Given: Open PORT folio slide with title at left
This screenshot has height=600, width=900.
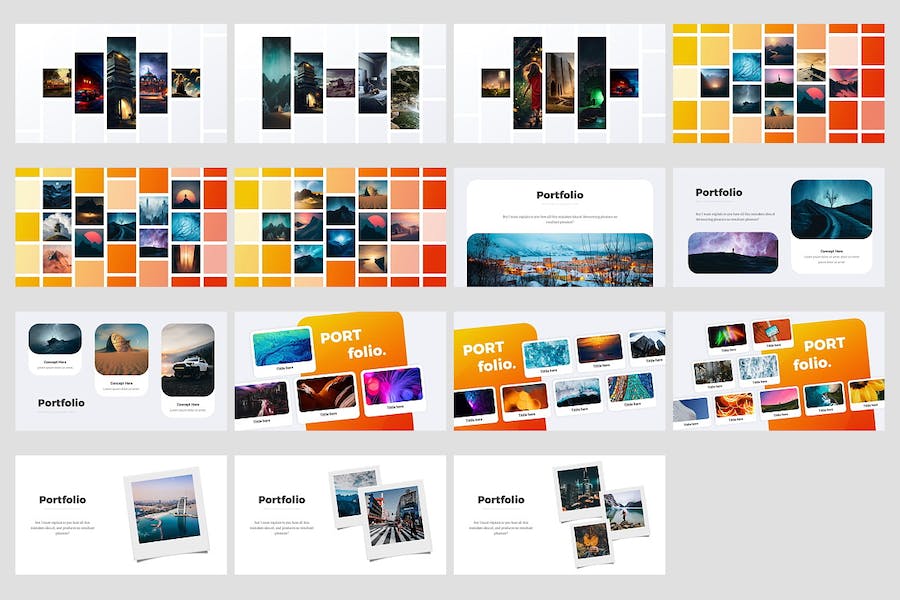Looking at the screenshot, I should (560, 371).
